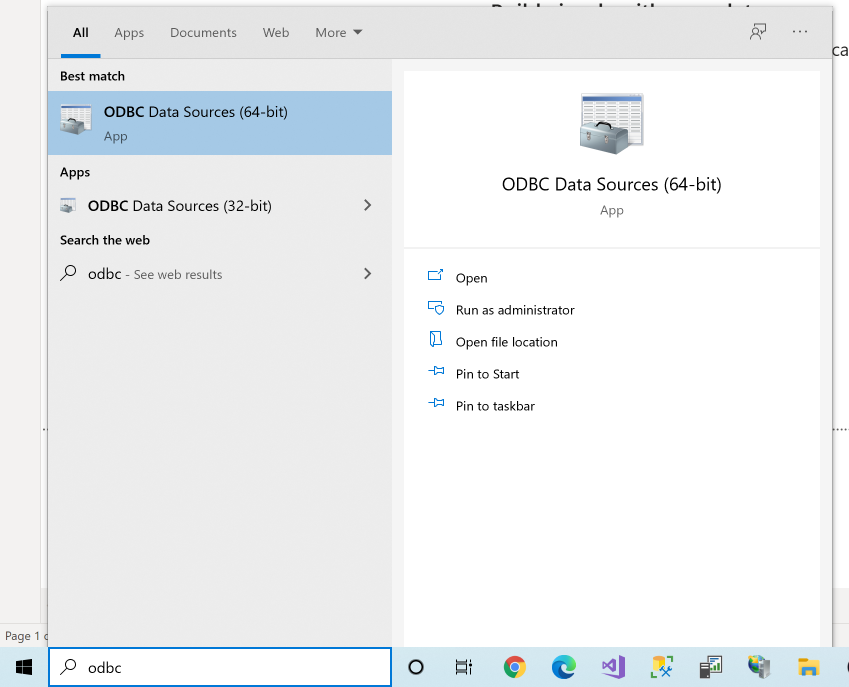849x687 pixels.
Task: Open ODBC Data Sources (64-bit) best match
Action: (219, 123)
